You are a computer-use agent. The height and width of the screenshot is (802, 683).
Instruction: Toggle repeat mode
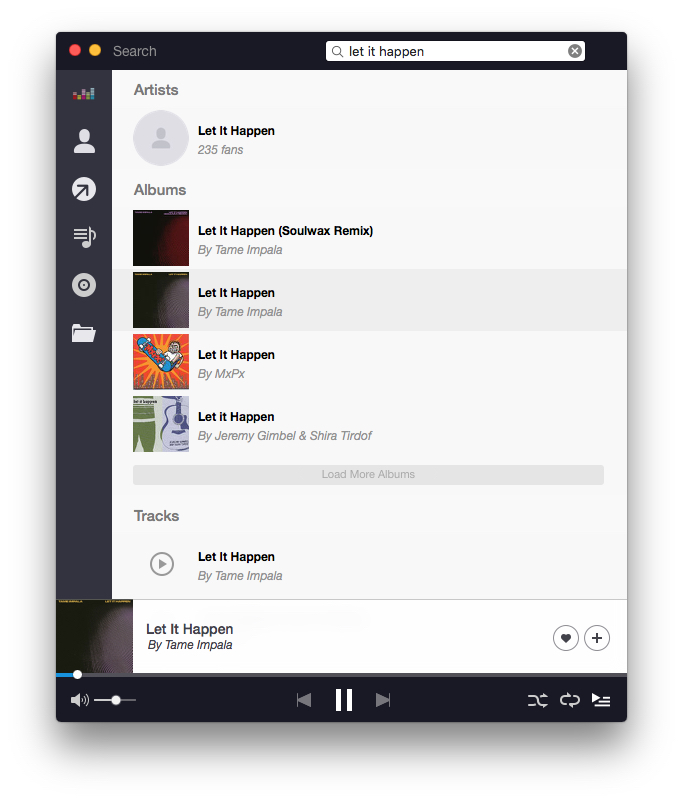(569, 700)
